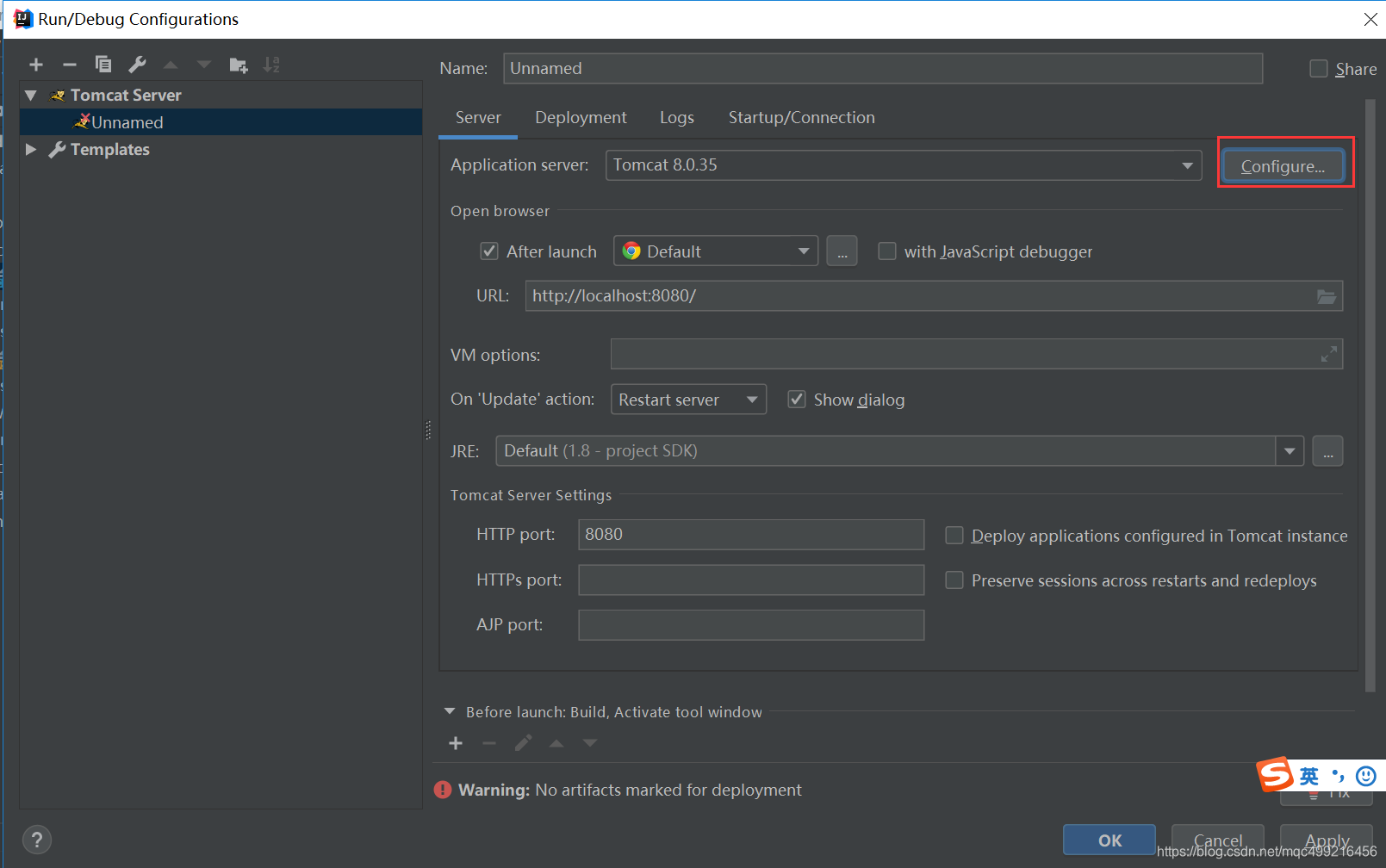Viewport: 1386px width, 868px height.
Task: Click Configure... button
Action: point(1283,166)
